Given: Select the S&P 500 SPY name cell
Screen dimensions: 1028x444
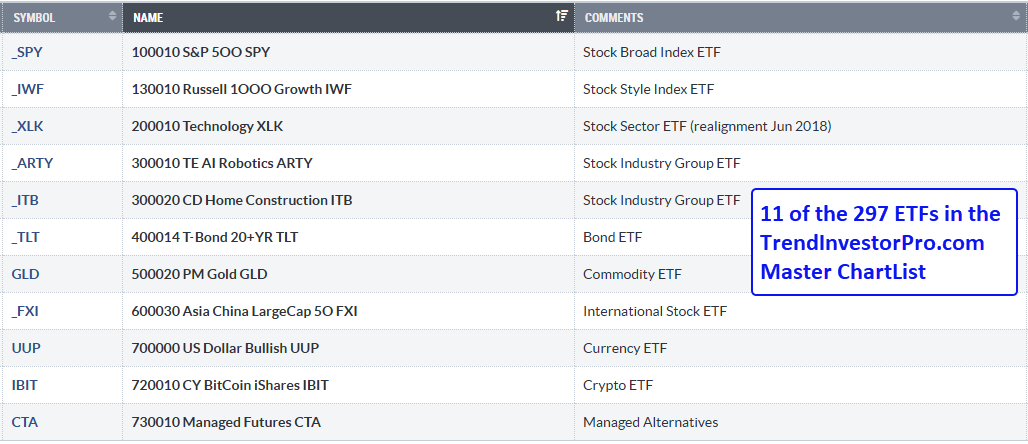Looking at the screenshot, I should coord(348,52).
